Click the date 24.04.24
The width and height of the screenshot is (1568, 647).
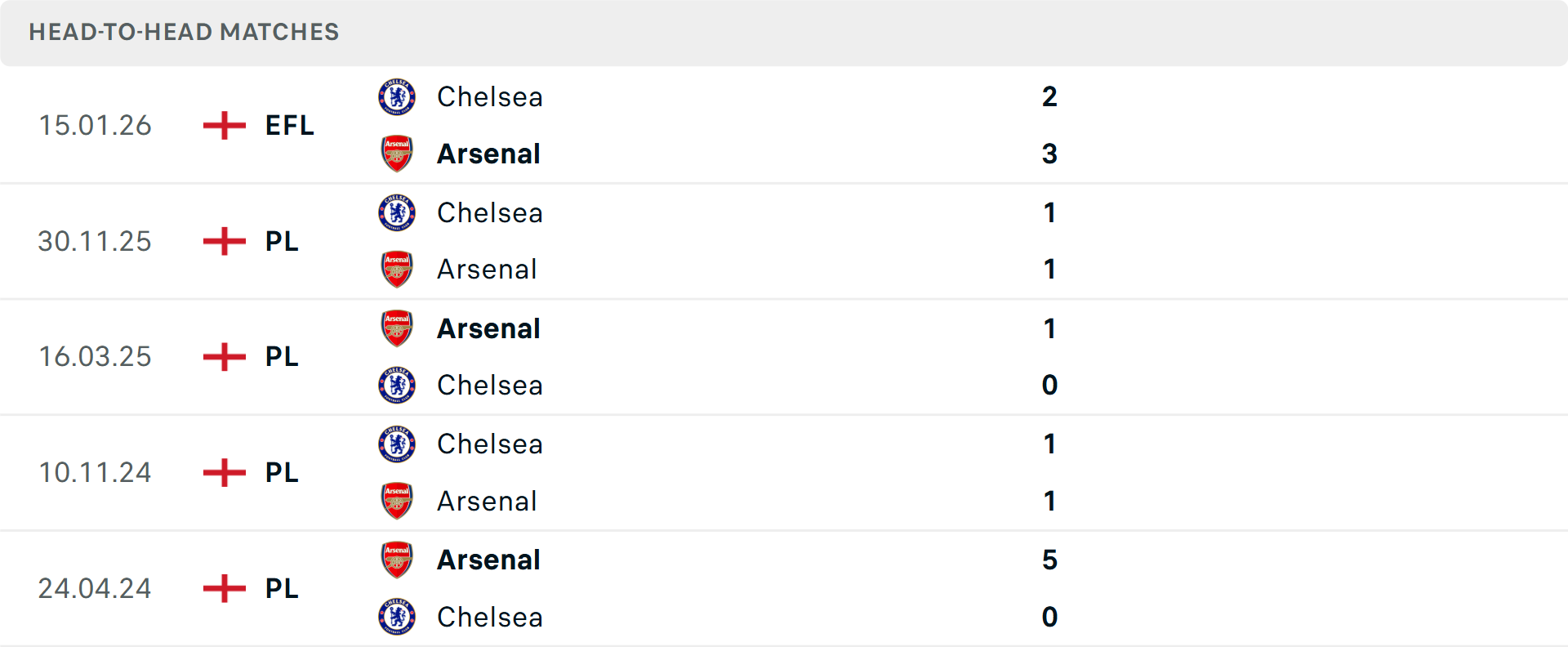(x=95, y=587)
